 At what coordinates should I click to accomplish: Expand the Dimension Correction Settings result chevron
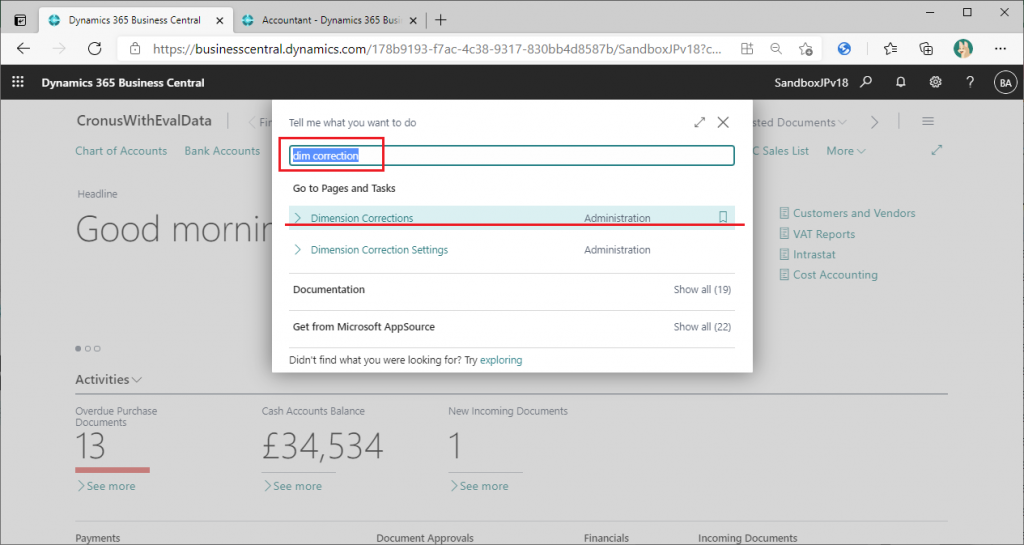coord(298,249)
